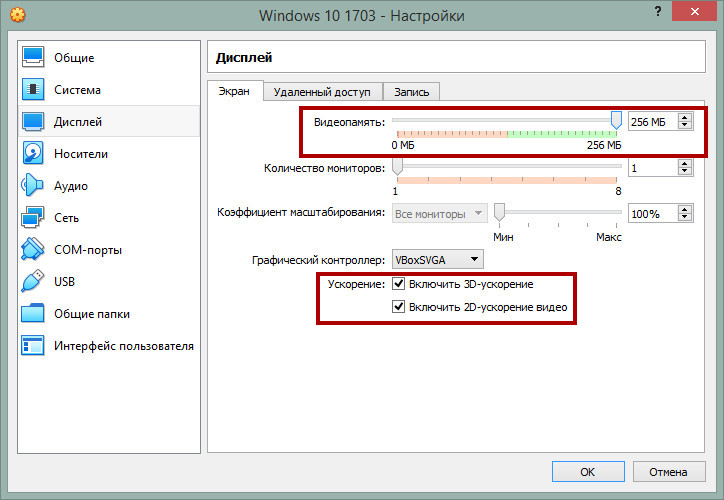Click the Система chip icon

pos(33,89)
